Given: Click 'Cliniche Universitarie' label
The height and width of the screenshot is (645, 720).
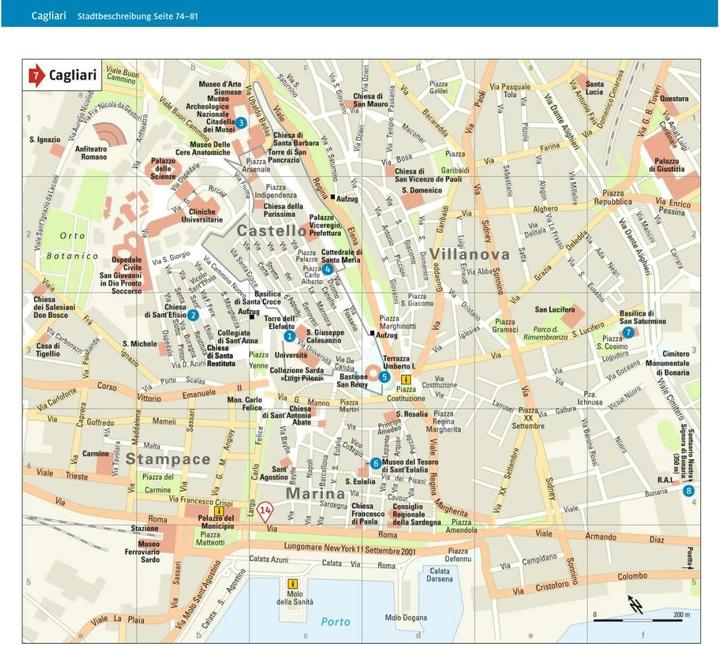Looking at the screenshot, I should pyautogui.click(x=202, y=215).
